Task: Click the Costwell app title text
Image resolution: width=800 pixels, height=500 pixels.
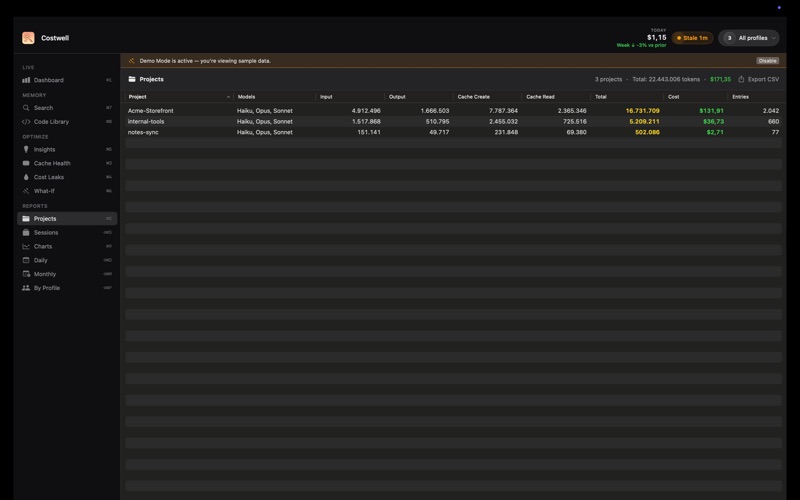Action: click(55, 38)
